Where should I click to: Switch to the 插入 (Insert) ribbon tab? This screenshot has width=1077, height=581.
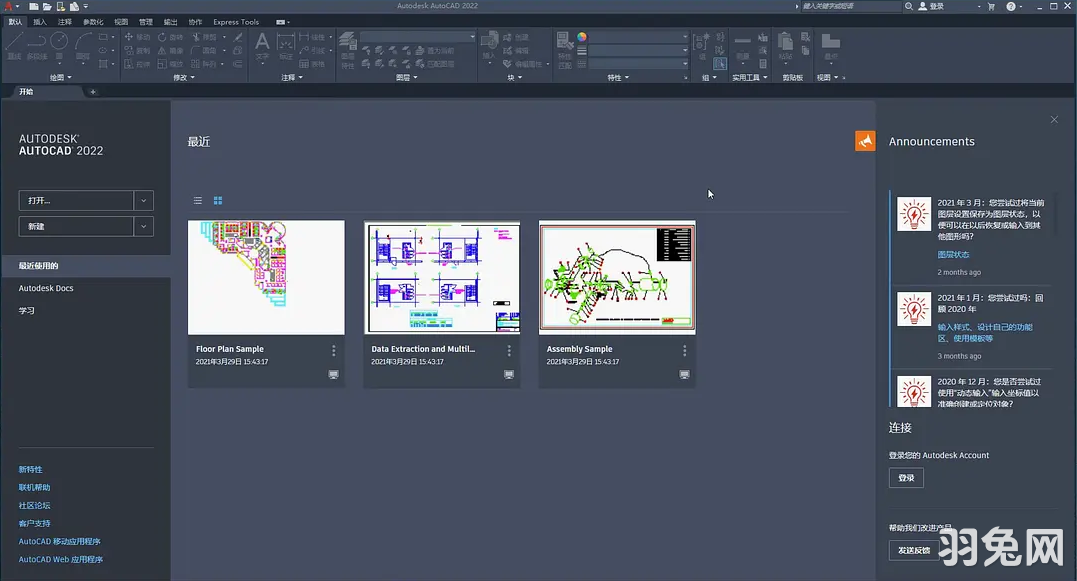40,22
